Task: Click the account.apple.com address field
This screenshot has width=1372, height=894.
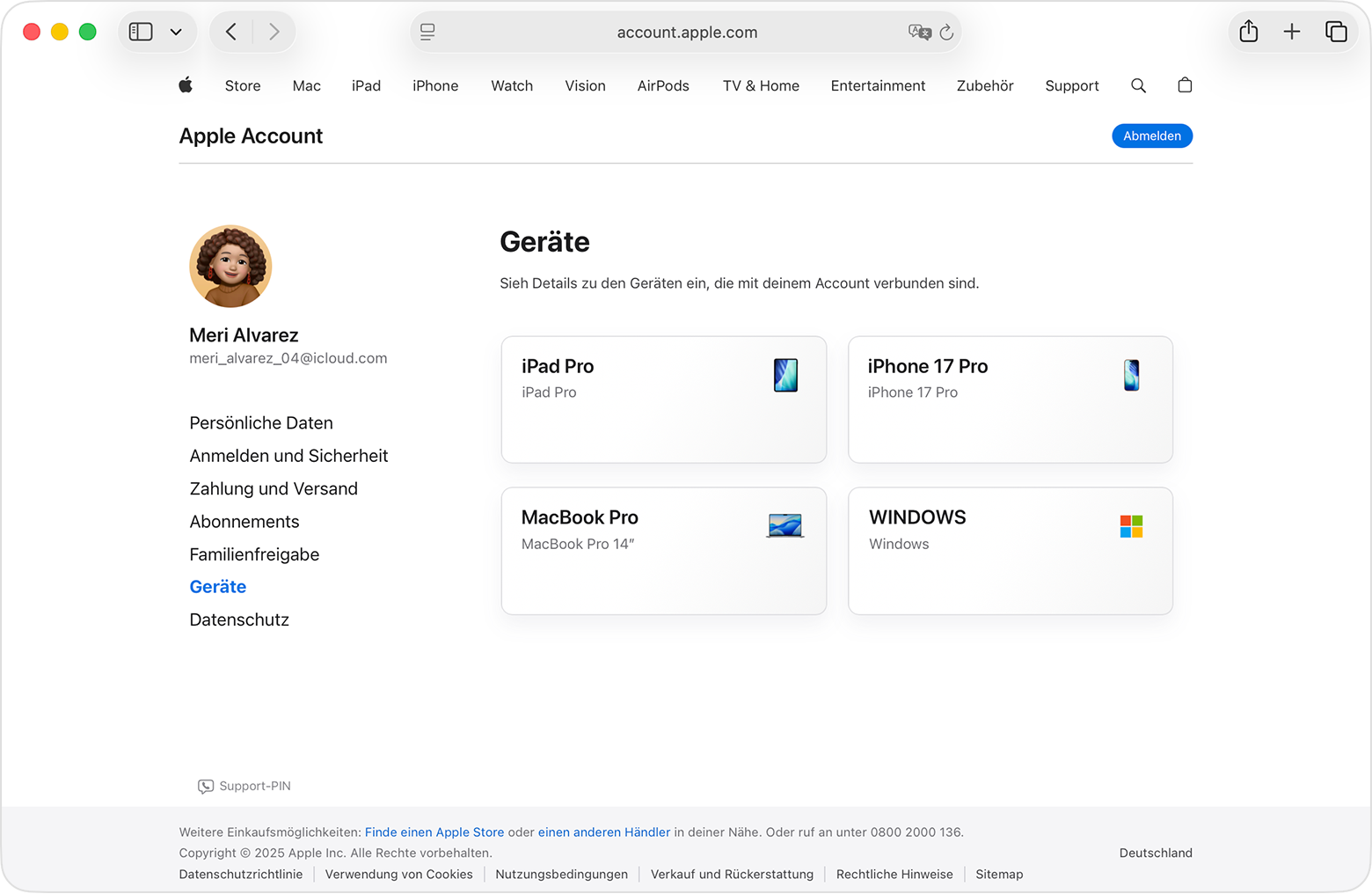Action: tap(686, 32)
